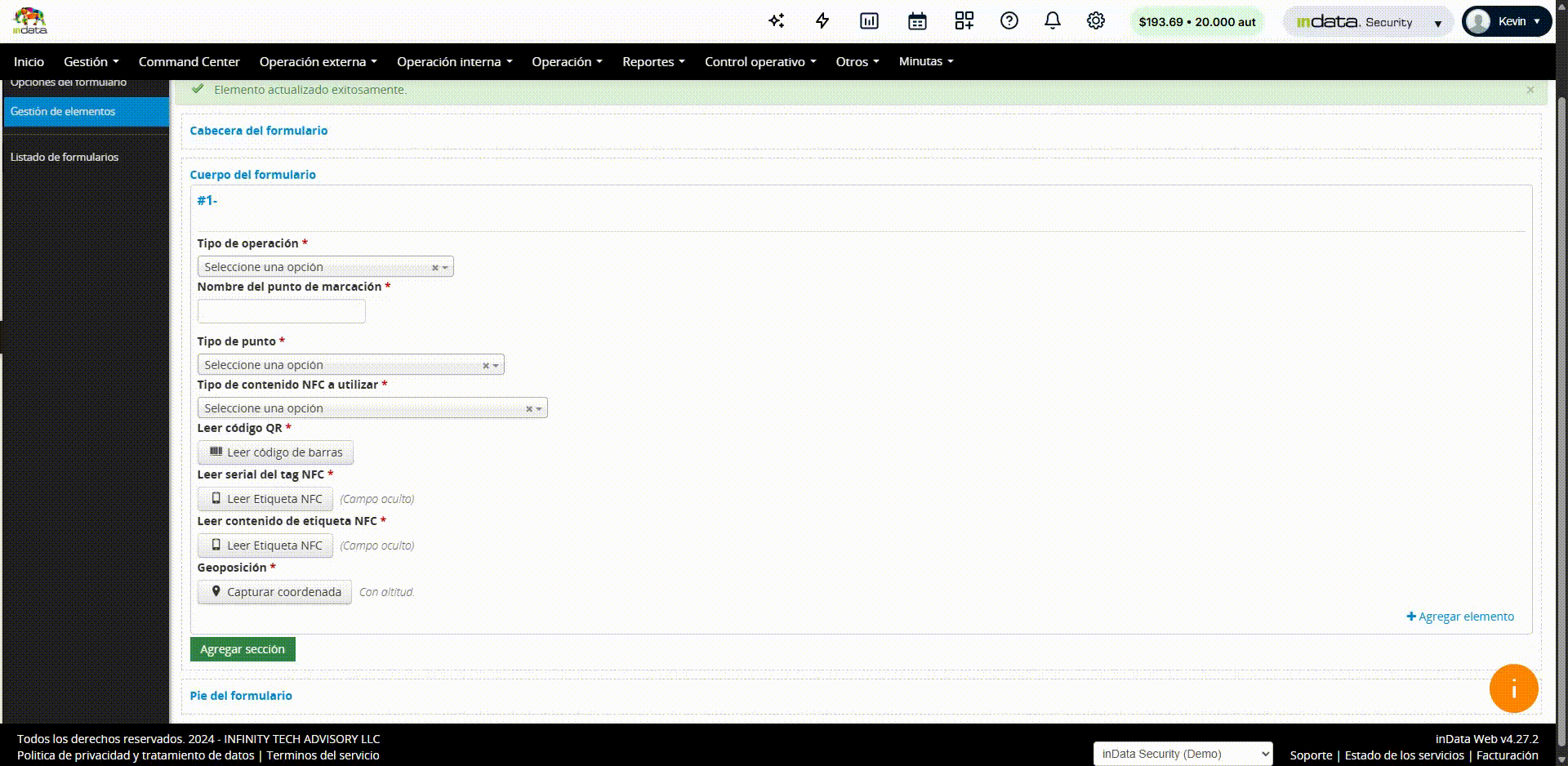Open the chart dashboard icon
Screen dimensions: 1568x766
click(x=869, y=21)
